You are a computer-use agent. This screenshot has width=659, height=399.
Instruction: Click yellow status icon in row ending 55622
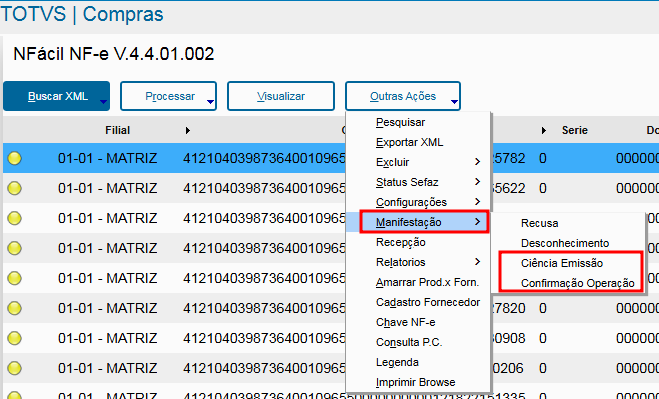[14, 188]
